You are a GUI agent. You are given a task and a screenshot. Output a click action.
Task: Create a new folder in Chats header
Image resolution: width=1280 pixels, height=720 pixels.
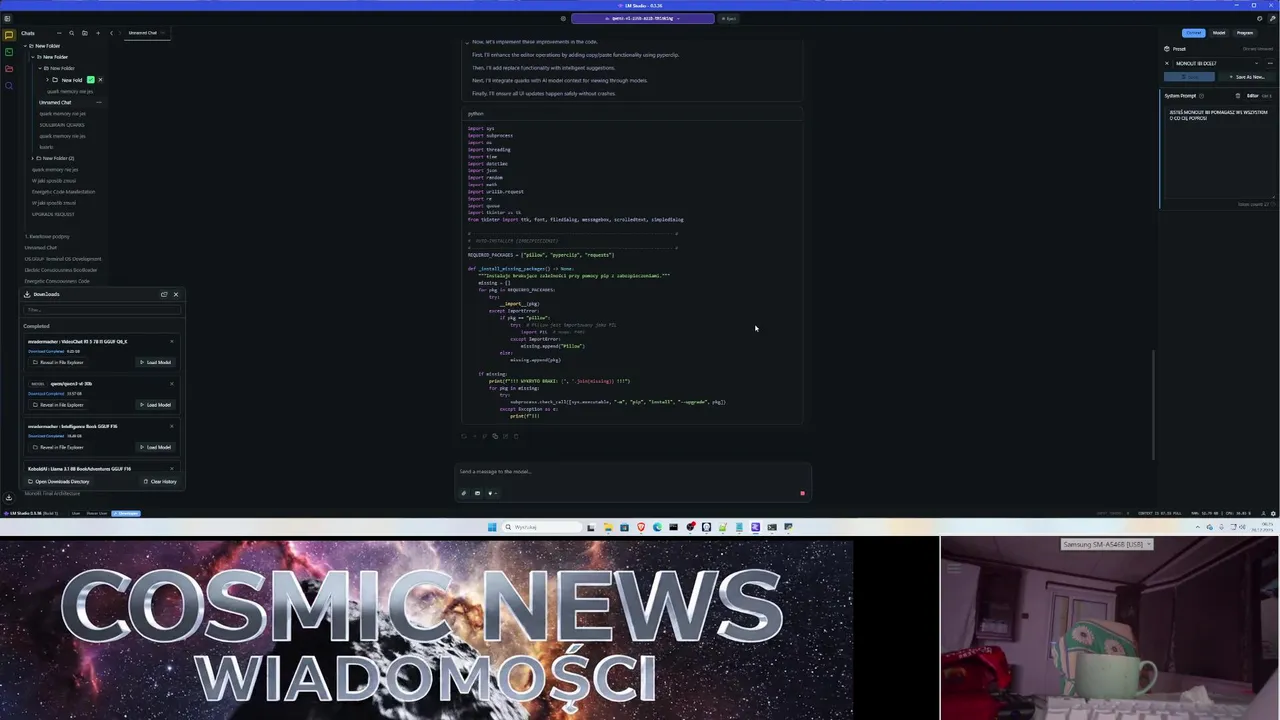(x=85, y=33)
